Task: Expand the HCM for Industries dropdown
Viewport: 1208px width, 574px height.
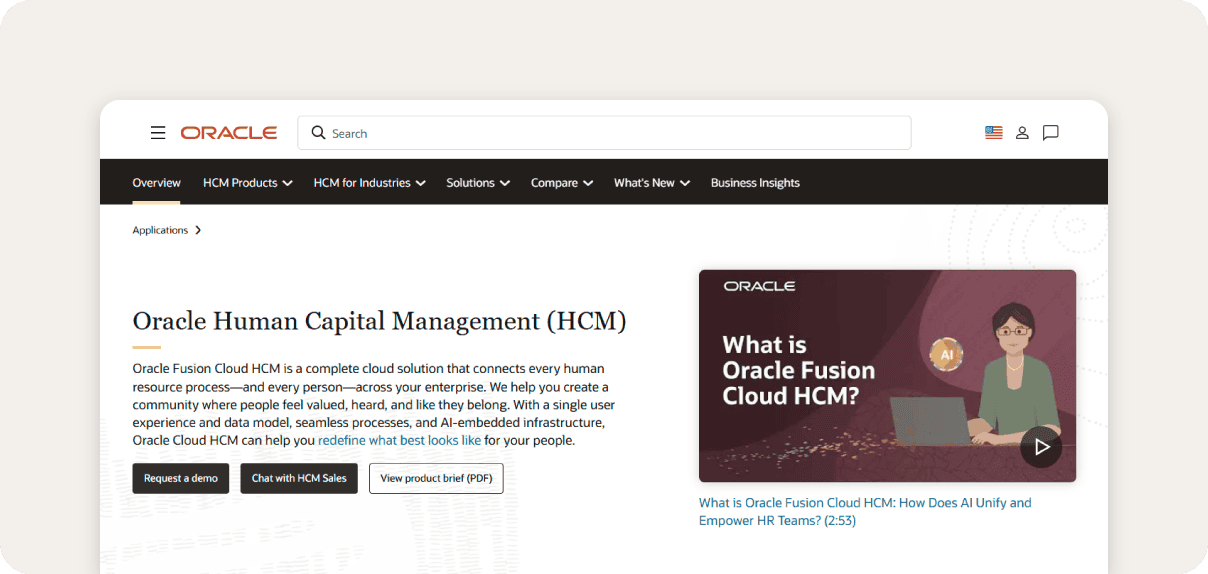Action: 369,183
